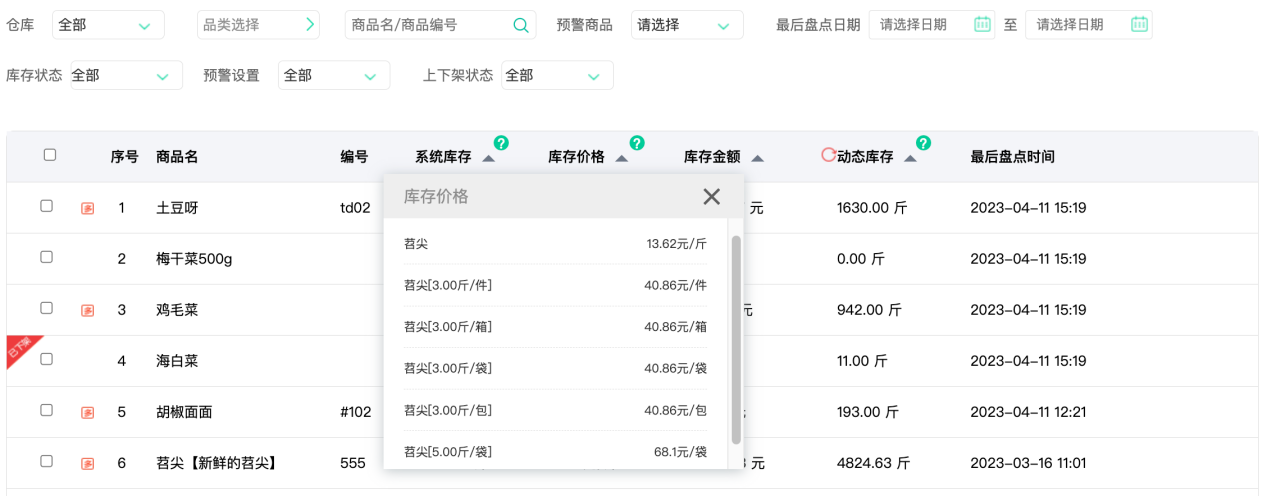Sort by 库存金额 using the arrow icon
The height and width of the screenshot is (496, 1267).
pyautogui.click(x=757, y=158)
